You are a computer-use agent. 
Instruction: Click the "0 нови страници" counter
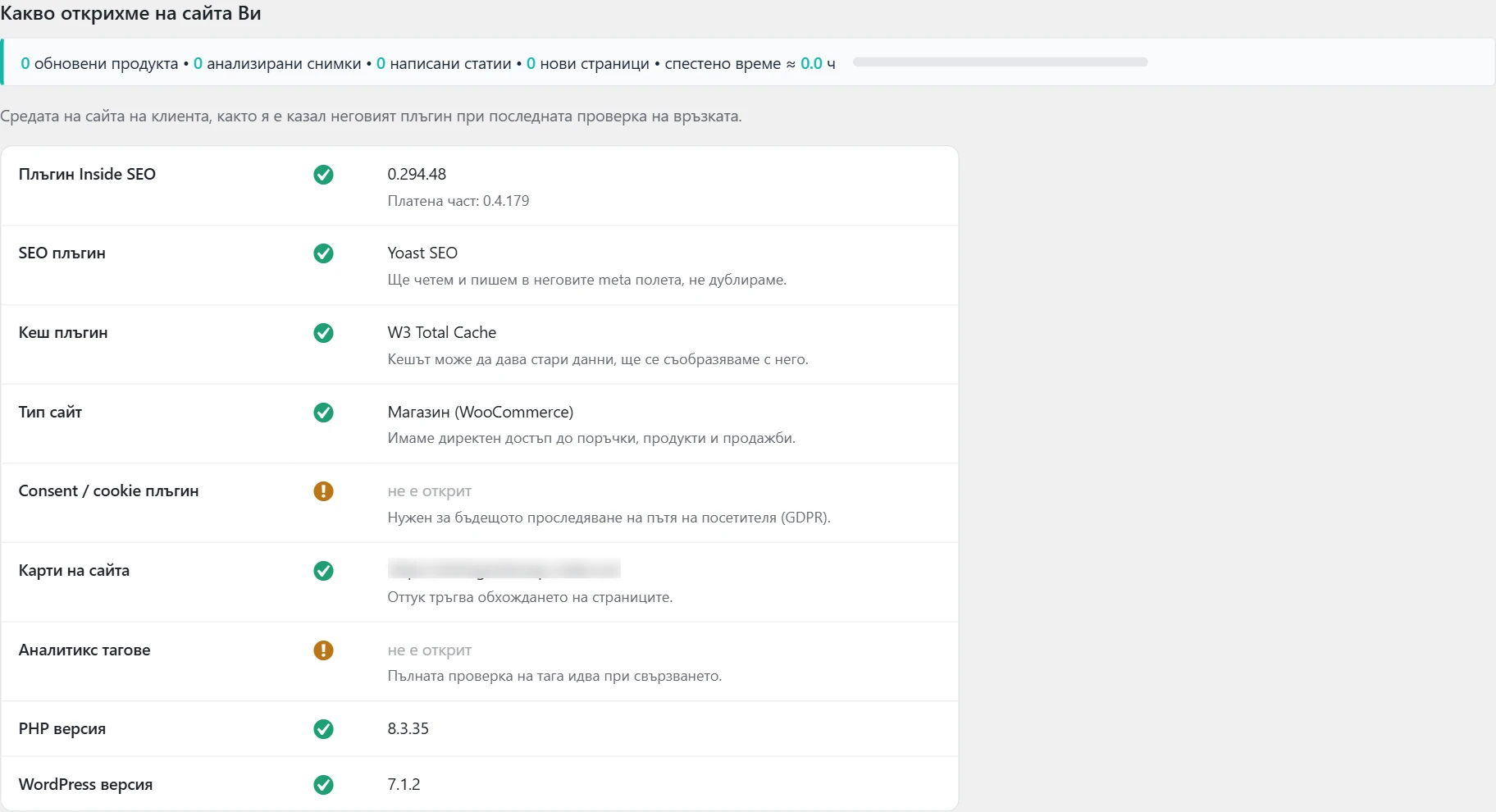point(587,64)
